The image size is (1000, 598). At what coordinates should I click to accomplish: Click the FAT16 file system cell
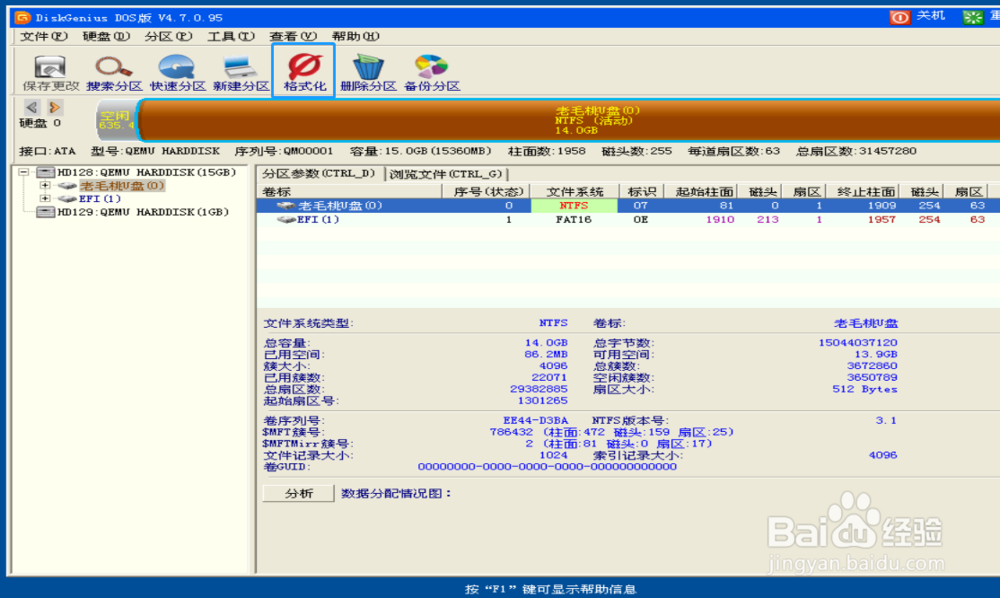(574, 219)
